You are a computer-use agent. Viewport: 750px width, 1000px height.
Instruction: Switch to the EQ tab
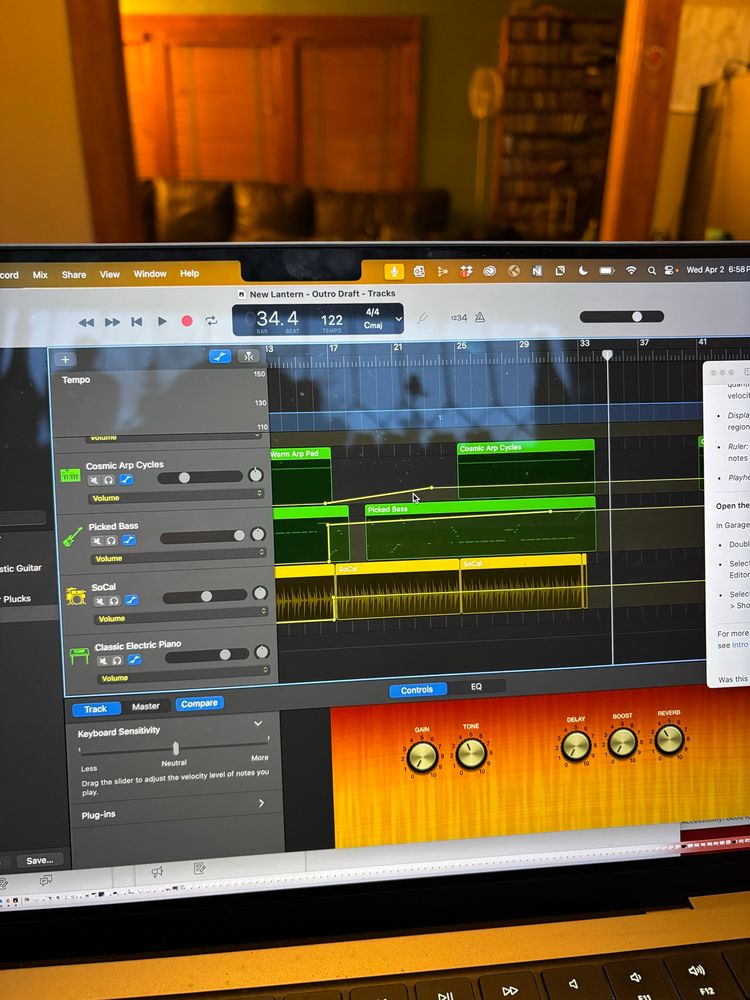pos(476,687)
